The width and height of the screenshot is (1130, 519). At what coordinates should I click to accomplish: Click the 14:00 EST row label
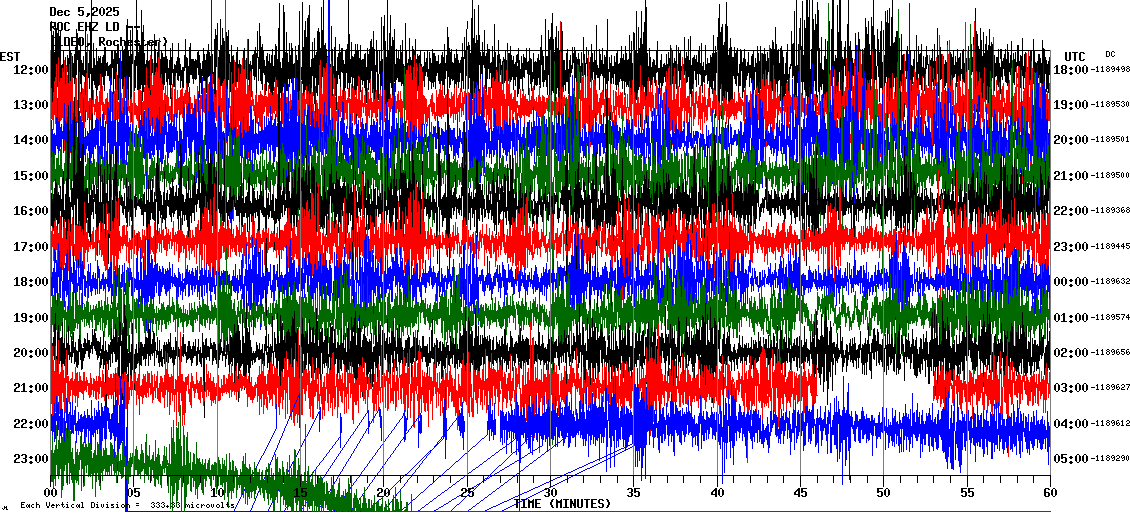click(x=31, y=140)
